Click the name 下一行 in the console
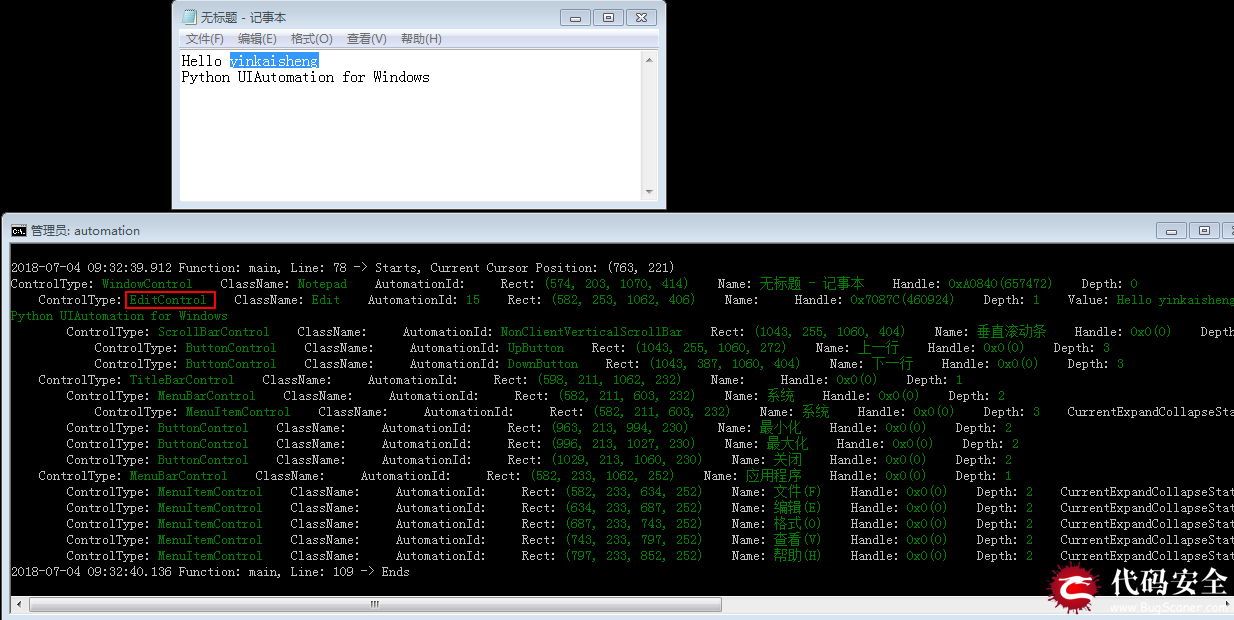The width and height of the screenshot is (1234, 620). click(893, 364)
